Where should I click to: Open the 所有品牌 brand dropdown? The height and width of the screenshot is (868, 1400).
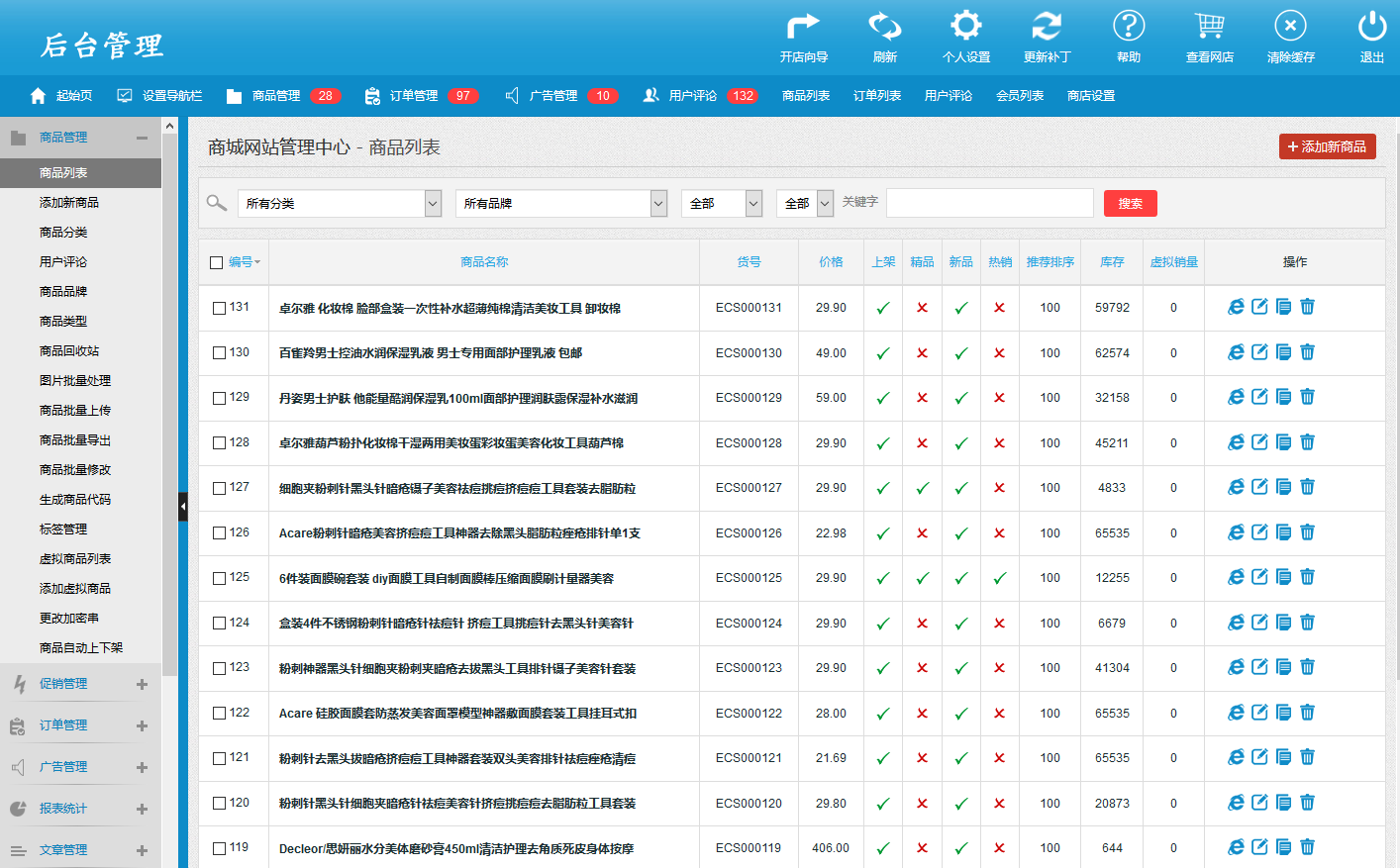coord(560,203)
